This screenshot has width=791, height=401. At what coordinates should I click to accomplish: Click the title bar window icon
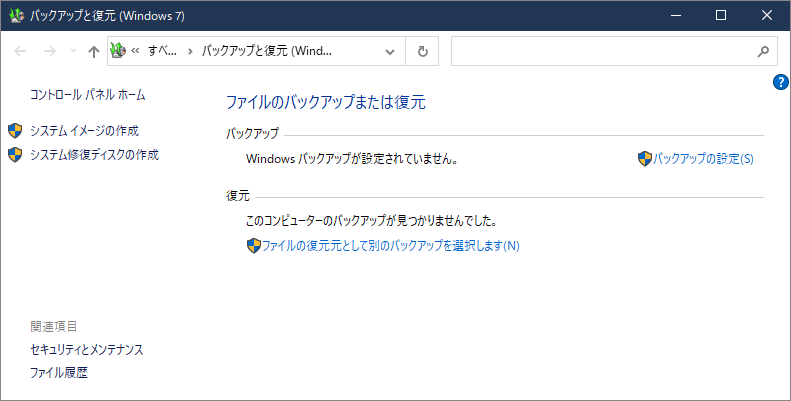pyautogui.click(x=17, y=15)
